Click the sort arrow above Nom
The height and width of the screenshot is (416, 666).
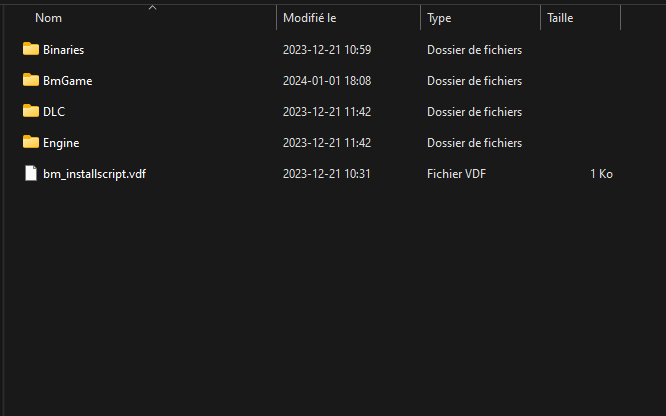[x=152, y=7]
